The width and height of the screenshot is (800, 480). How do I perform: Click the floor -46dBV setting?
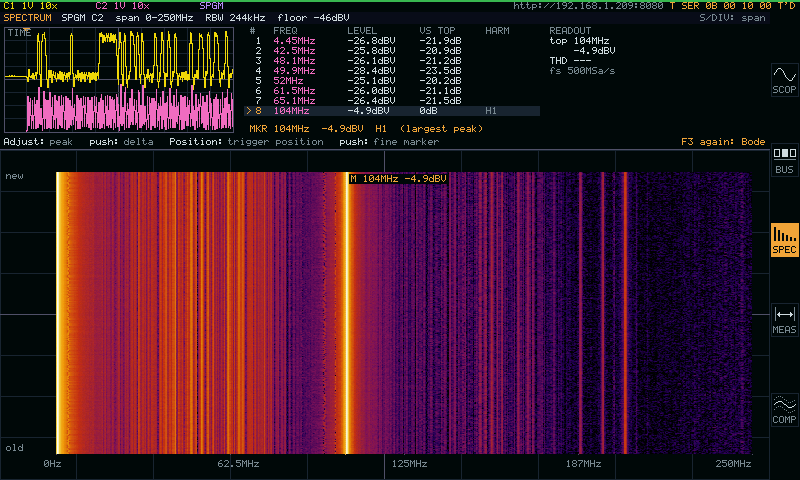[x=313, y=17]
